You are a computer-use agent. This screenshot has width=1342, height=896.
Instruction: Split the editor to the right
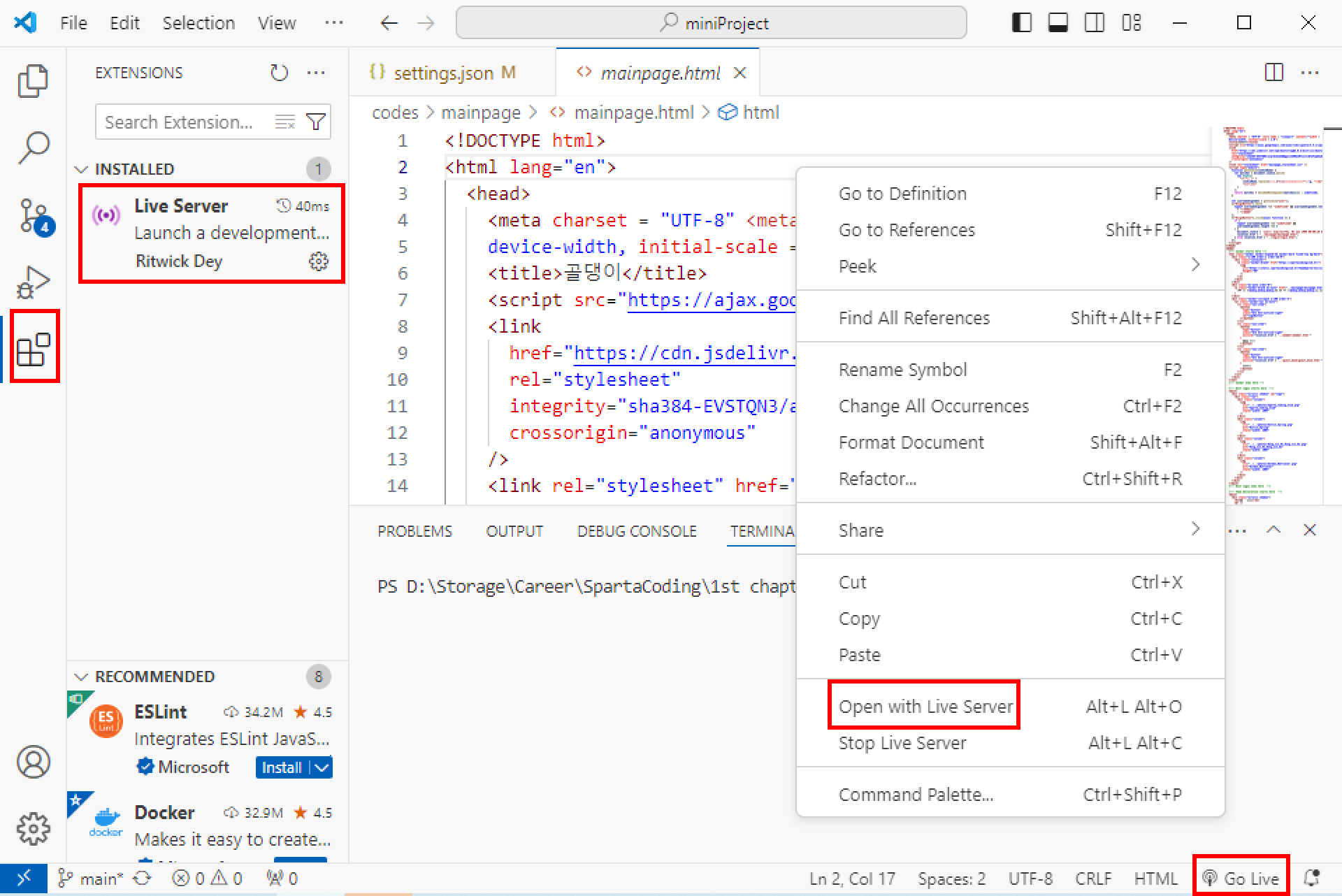click(x=1274, y=73)
